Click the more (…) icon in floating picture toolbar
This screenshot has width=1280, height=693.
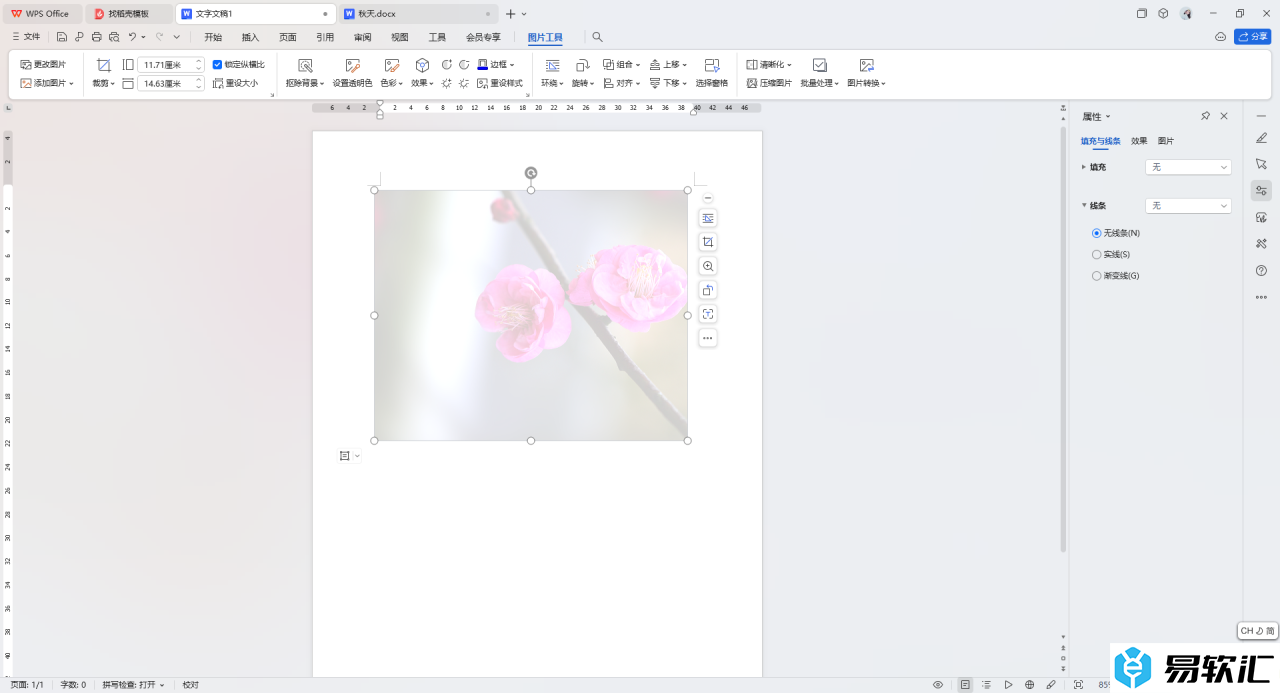point(708,338)
